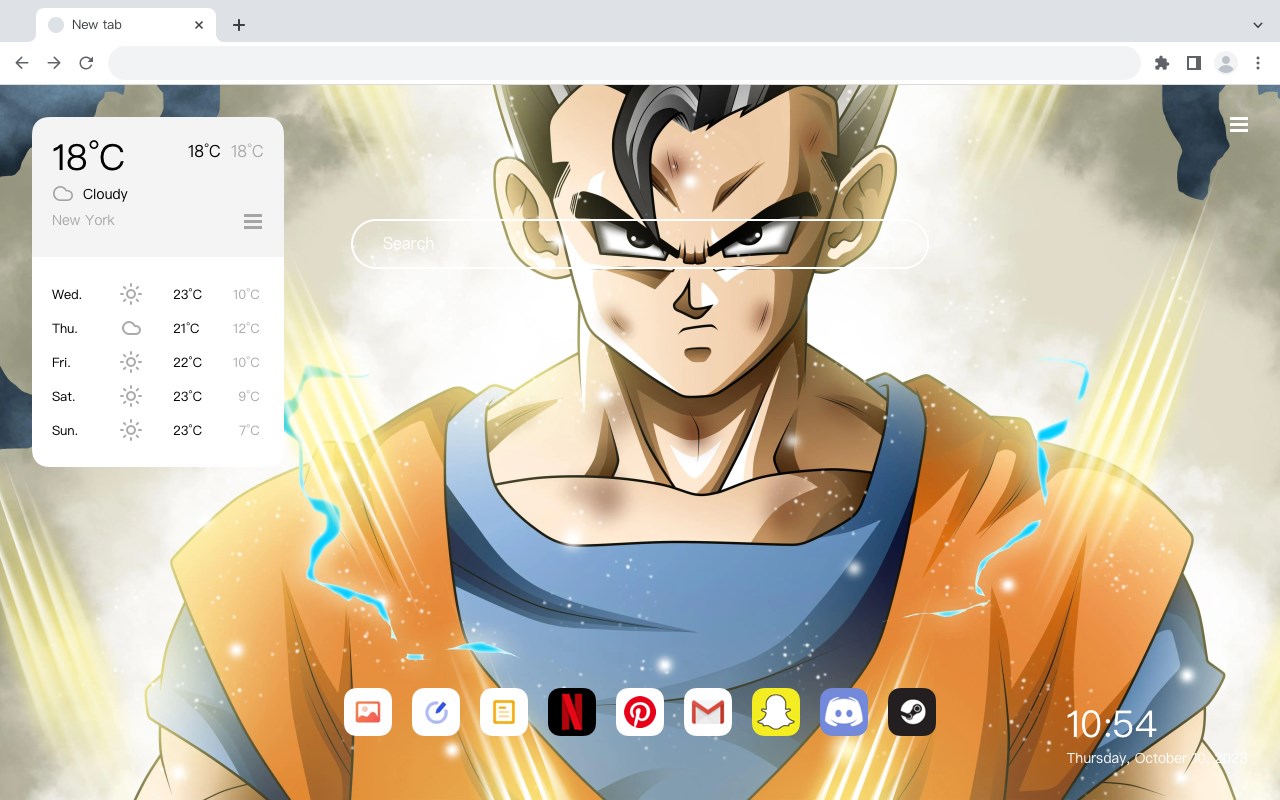Image resolution: width=1280 pixels, height=800 pixels.
Task: Click the New York location label
Action: click(x=83, y=220)
